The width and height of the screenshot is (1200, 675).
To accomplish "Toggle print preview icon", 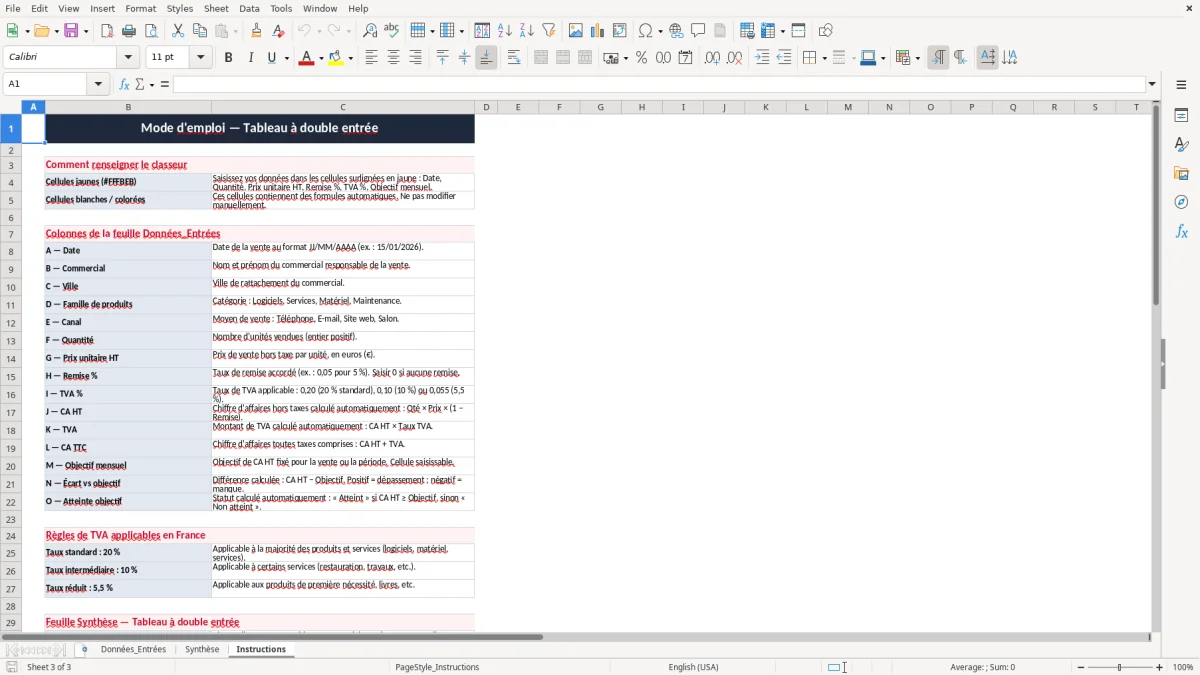I will point(149,31).
